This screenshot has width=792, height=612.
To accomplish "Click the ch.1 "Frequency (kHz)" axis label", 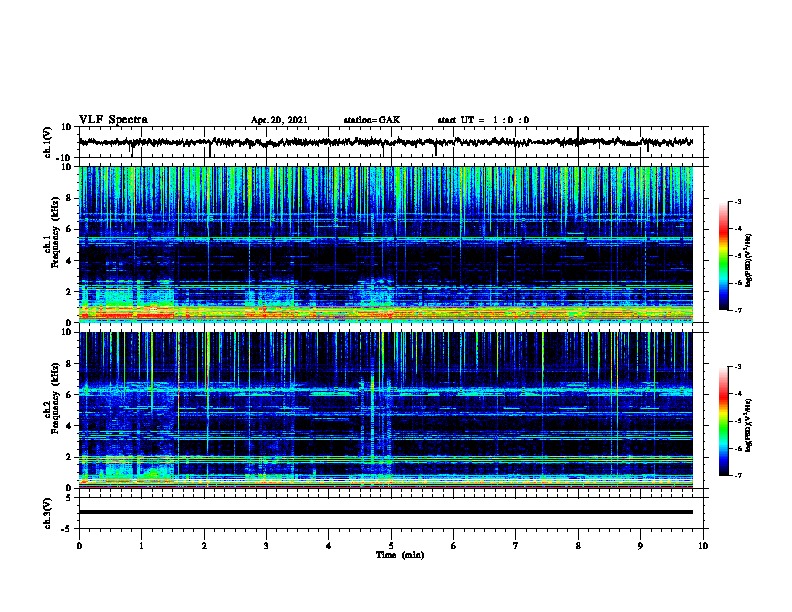I will pyautogui.click(x=55, y=232).
